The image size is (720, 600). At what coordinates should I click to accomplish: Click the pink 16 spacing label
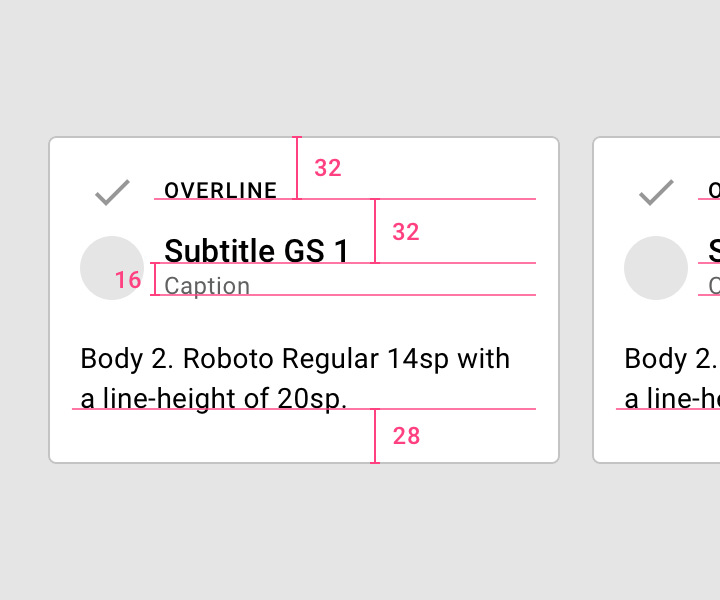click(128, 280)
